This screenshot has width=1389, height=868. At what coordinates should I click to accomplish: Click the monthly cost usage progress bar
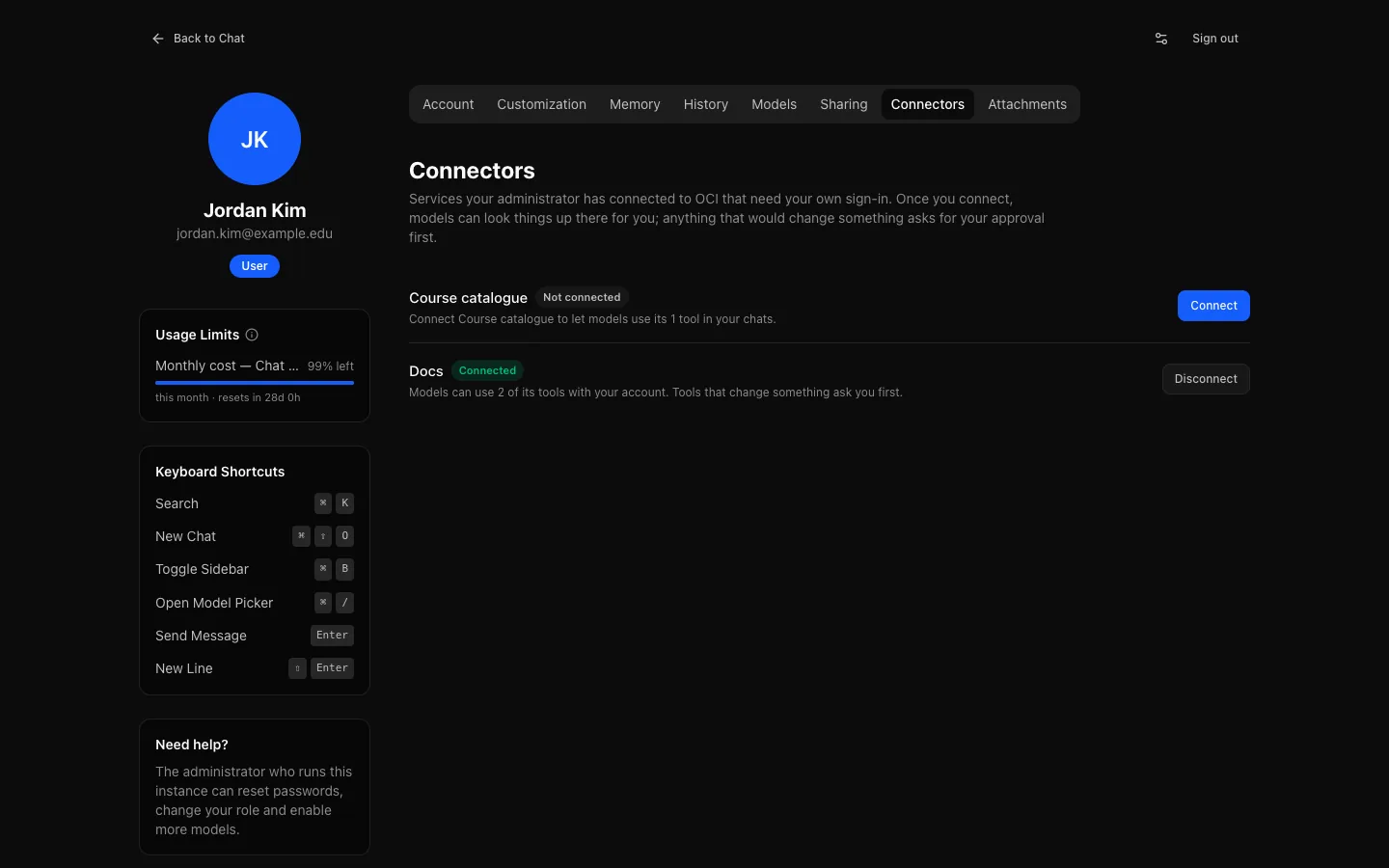coord(255,383)
